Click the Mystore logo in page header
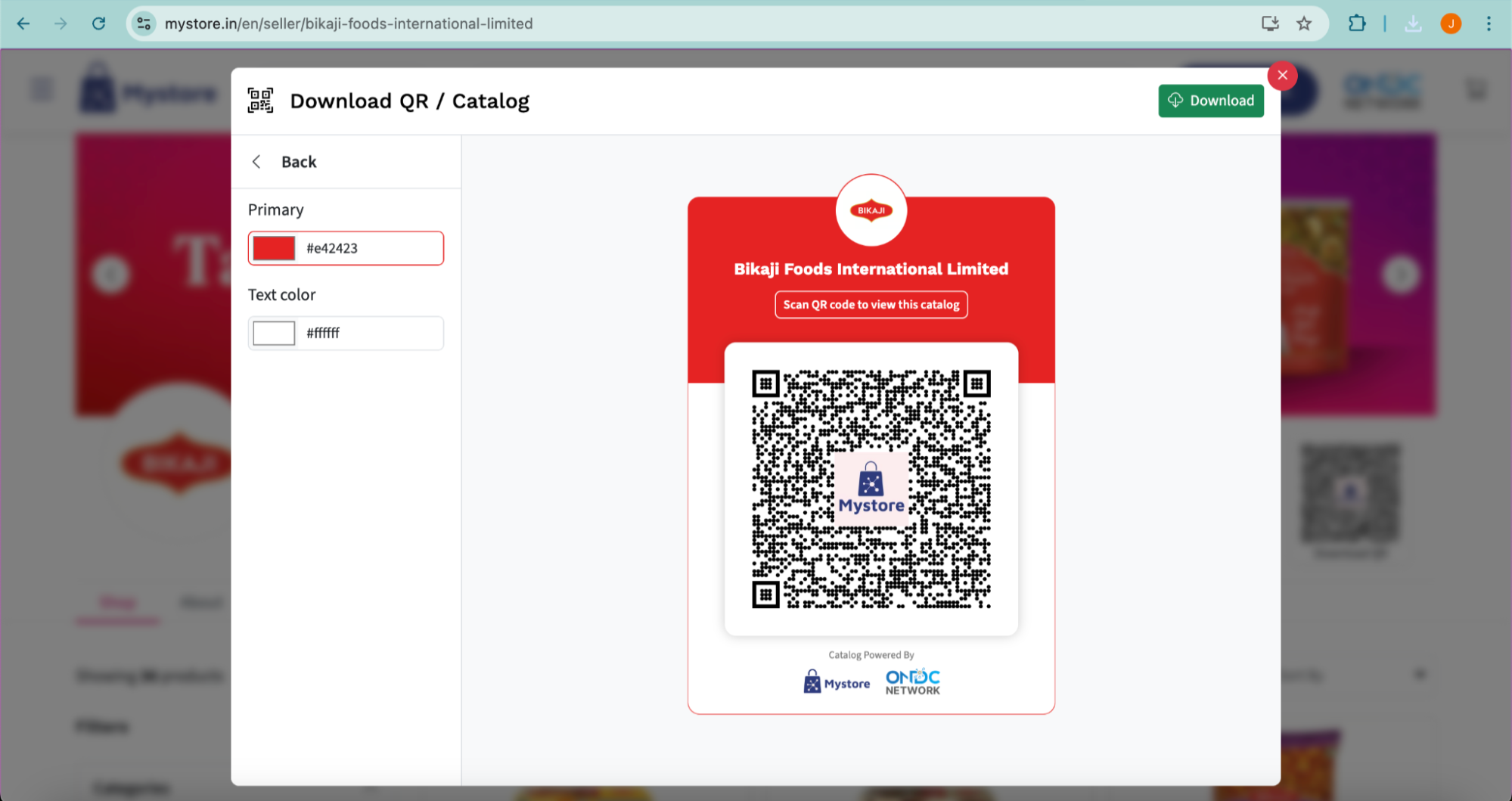This screenshot has width=1512, height=801. pos(148,91)
